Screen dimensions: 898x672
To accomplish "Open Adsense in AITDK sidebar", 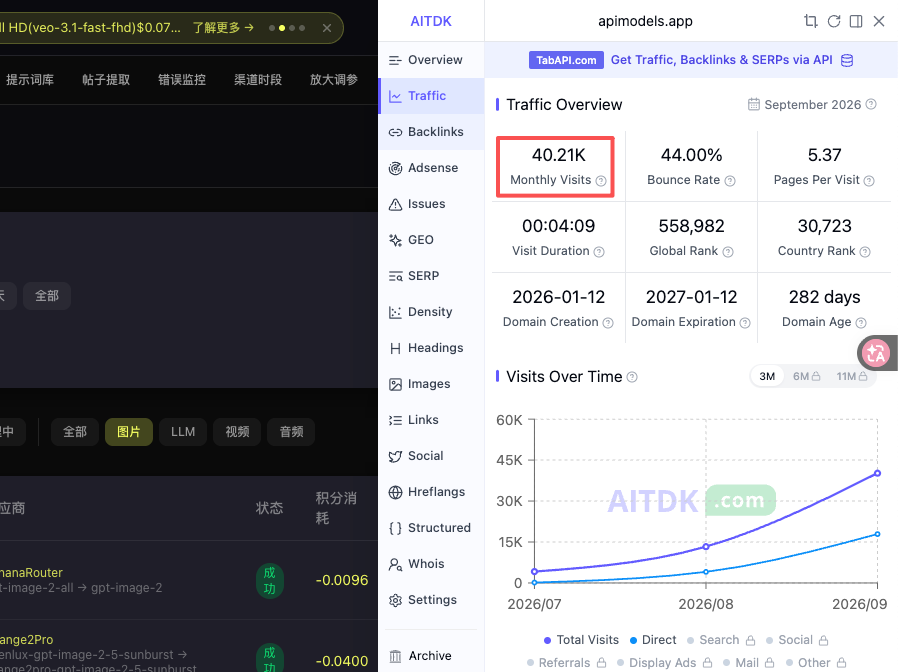I will coord(431,168).
